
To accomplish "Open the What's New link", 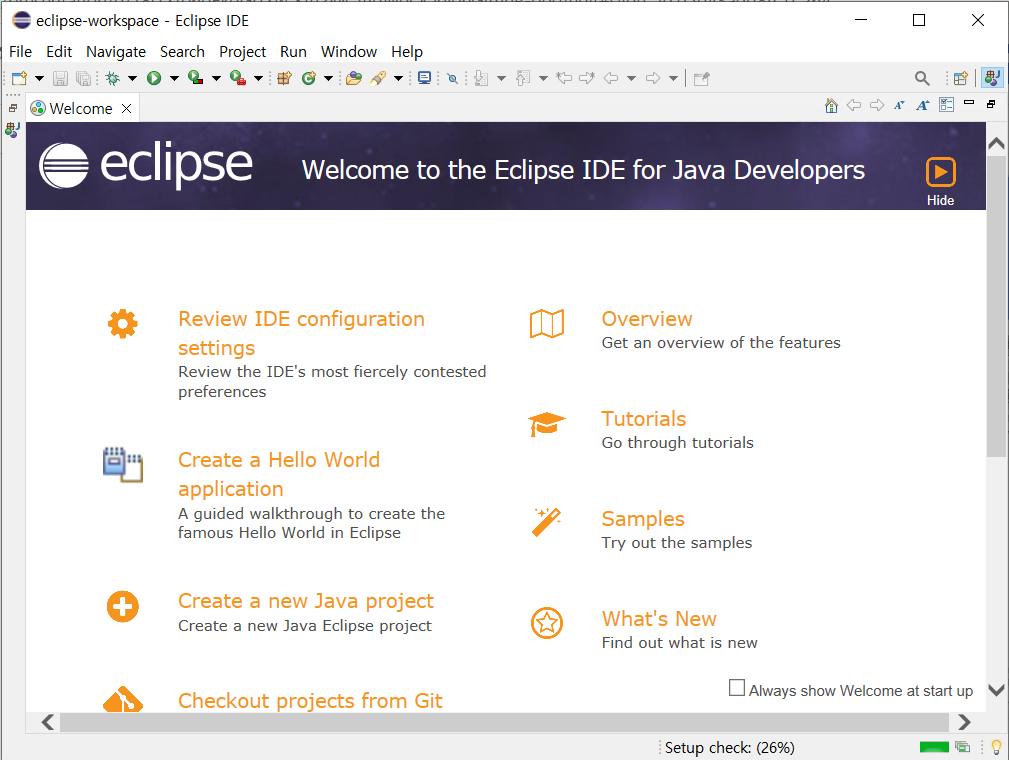I will tap(659, 619).
